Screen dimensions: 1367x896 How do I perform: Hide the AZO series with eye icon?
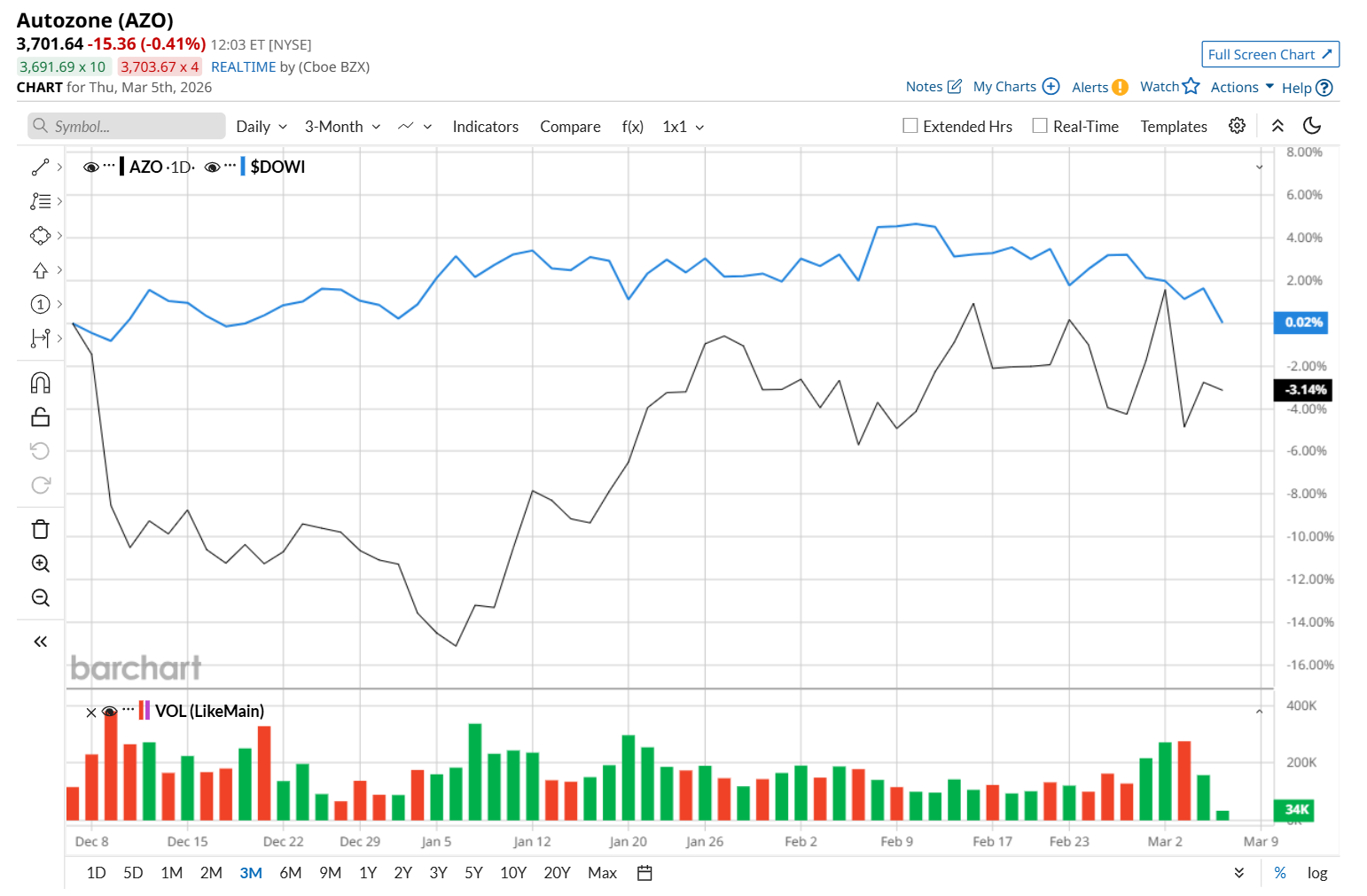[x=90, y=167]
